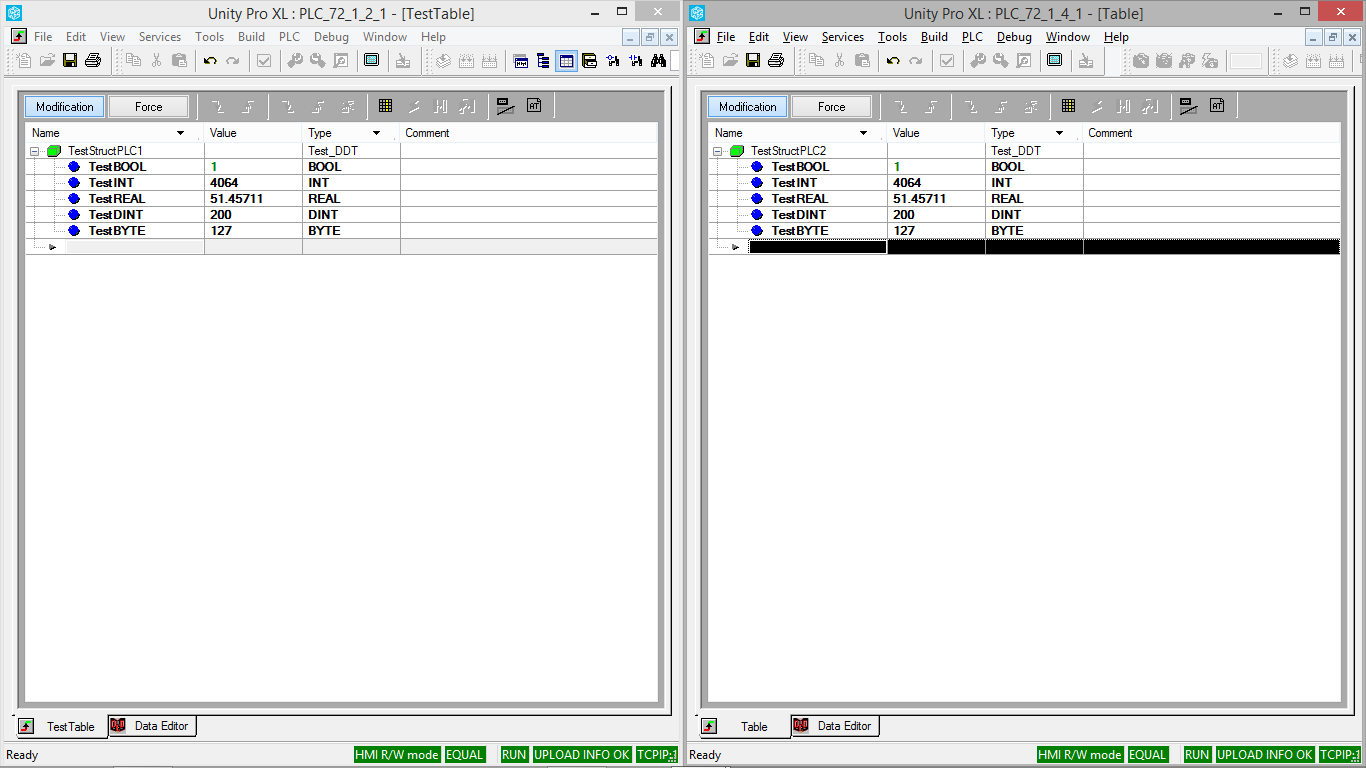Click the UPLOAD INFO OK status button
Screen dimensions: 1366x768
[581, 754]
